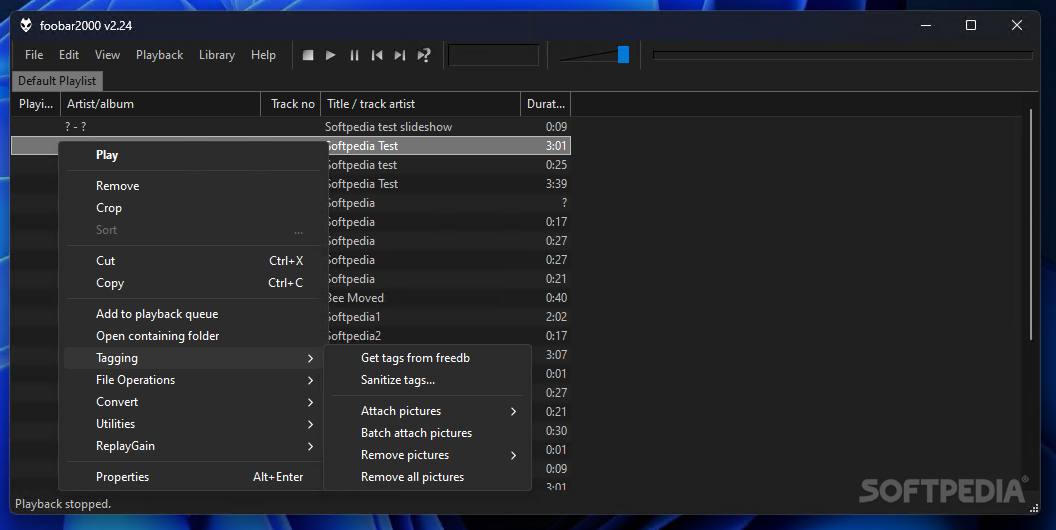Click the window resize grip icon
Viewport: 1056px width, 530px height.
pyautogui.click(x=1034, y=508)
